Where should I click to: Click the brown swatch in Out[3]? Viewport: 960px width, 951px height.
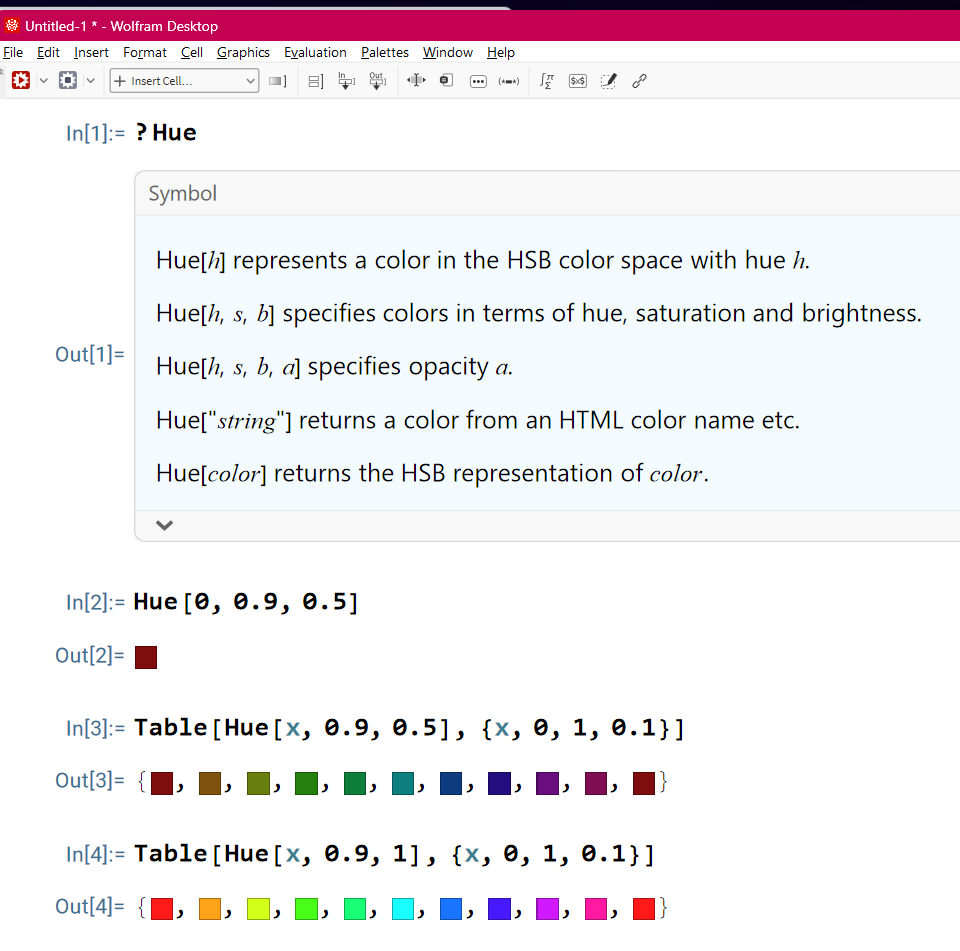point(210,783)
